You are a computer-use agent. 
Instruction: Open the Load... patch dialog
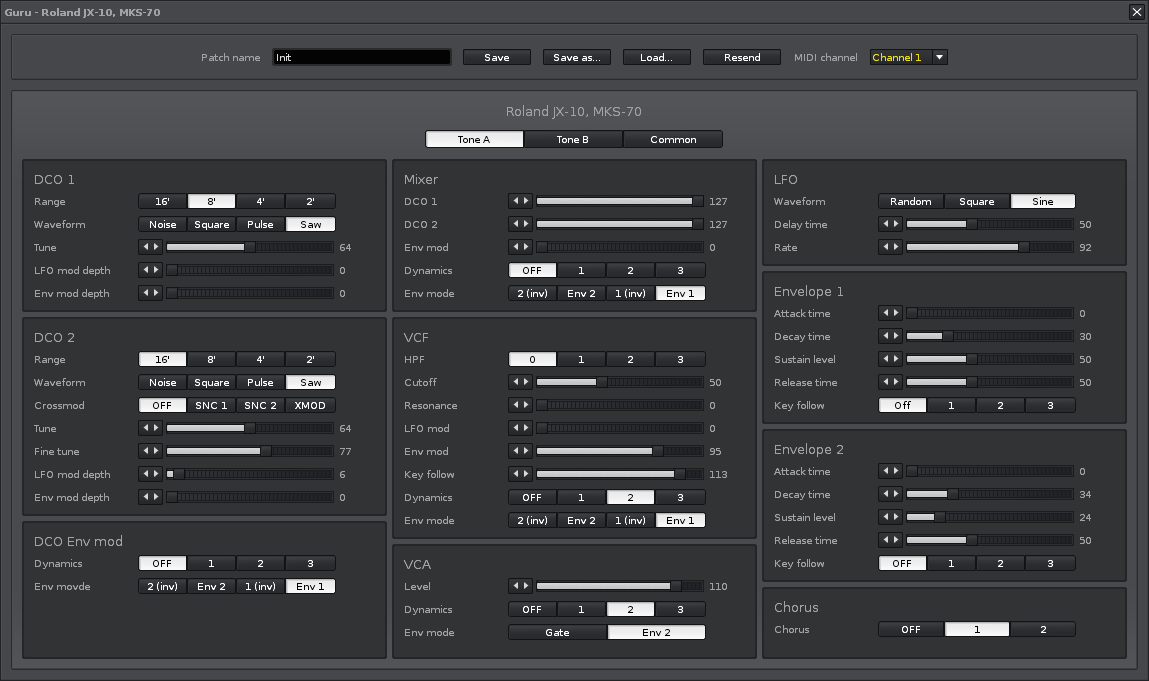(x=657, y=57)
